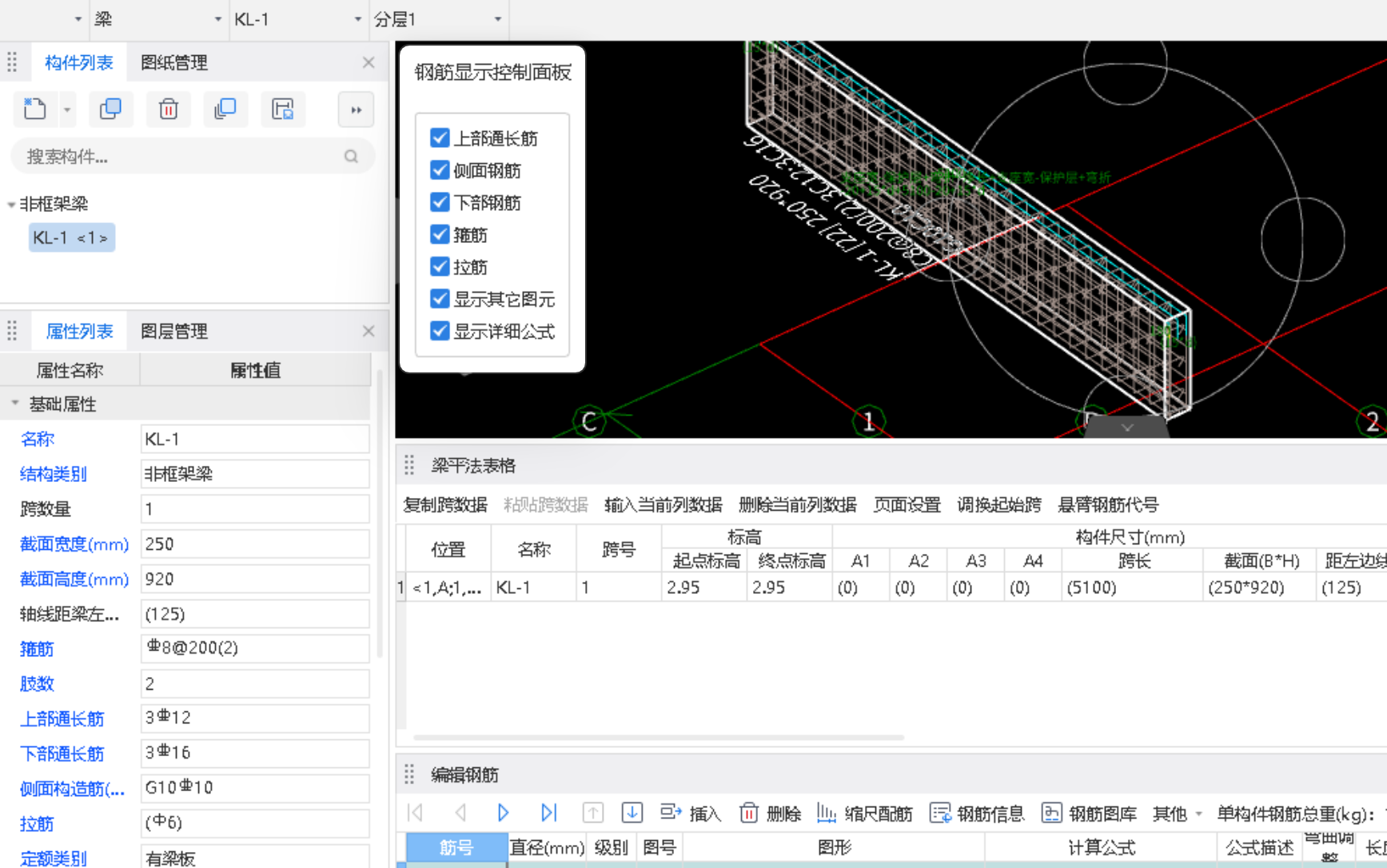Uncheck the 显示其它图元 checkbox
This screenshot has width=1387, height=868.
coord(440,299)
